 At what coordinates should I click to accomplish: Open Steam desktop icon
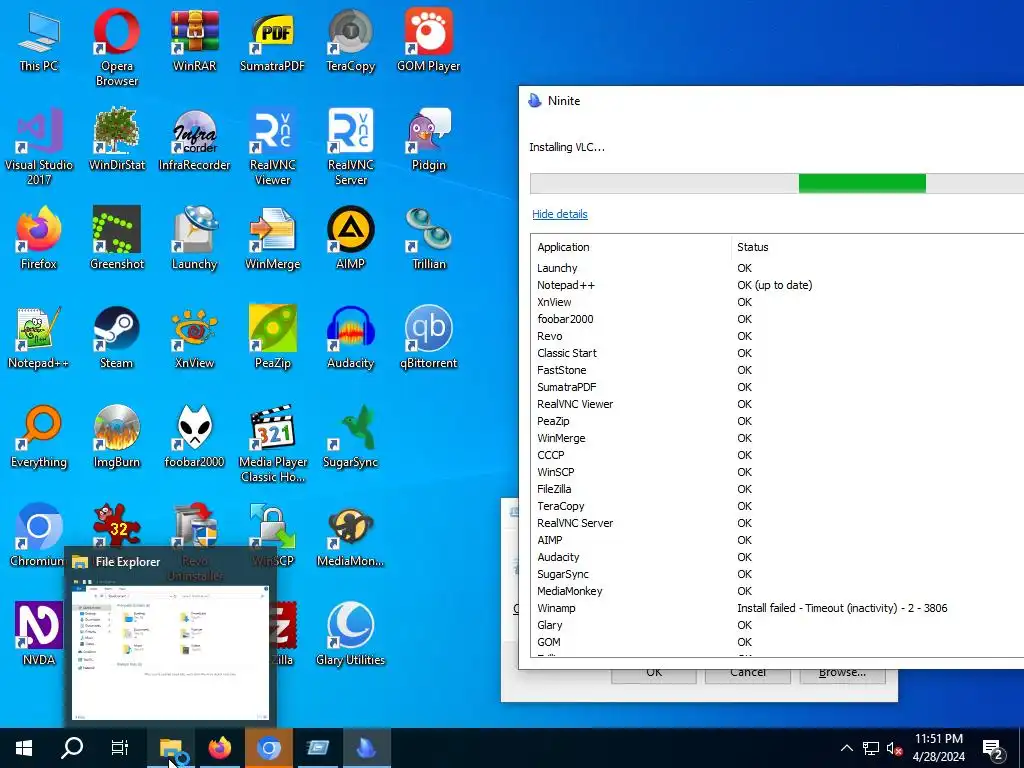(116, 338)
